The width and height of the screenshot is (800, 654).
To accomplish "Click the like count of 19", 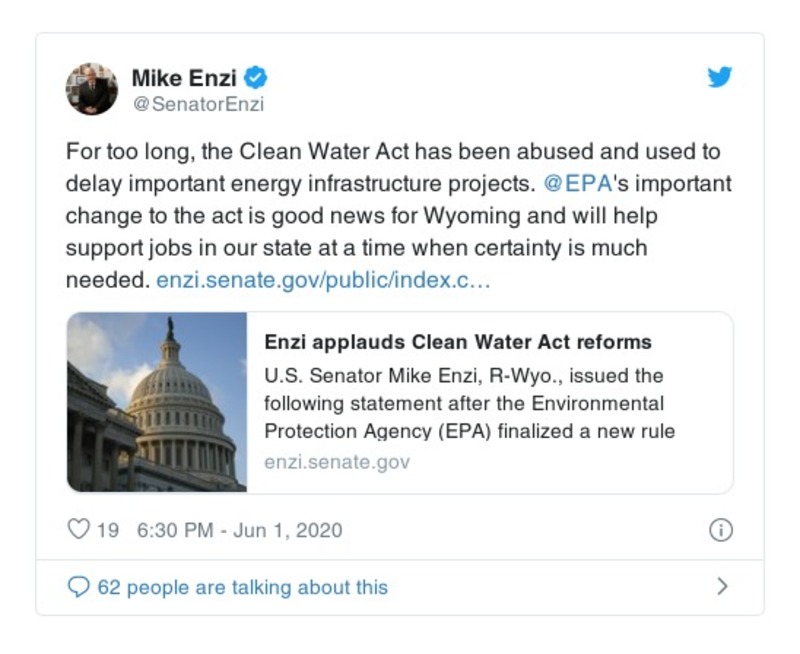I will (108, 530).
